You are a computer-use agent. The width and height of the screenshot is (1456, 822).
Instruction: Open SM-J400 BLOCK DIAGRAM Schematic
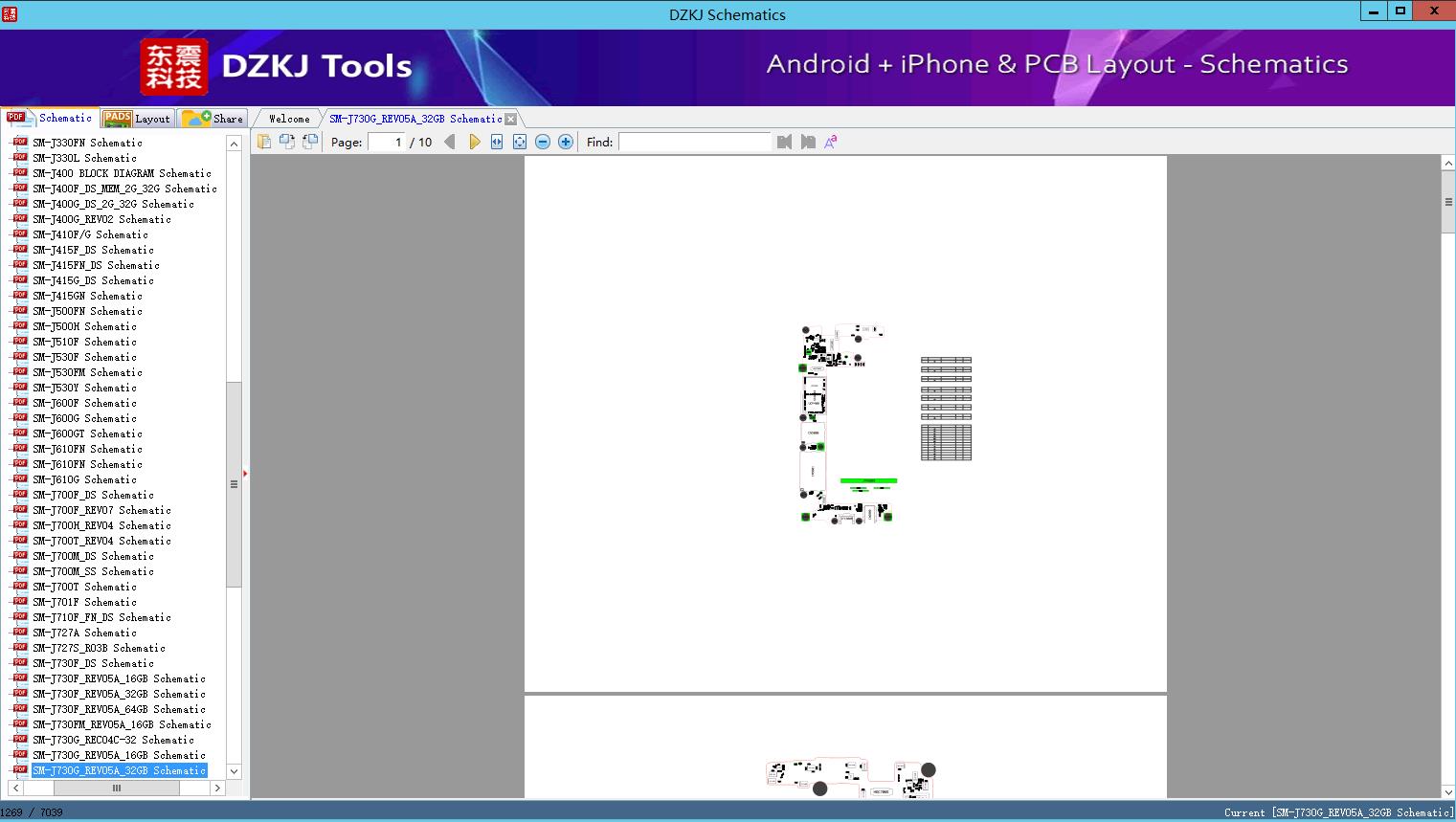point(122,173)
